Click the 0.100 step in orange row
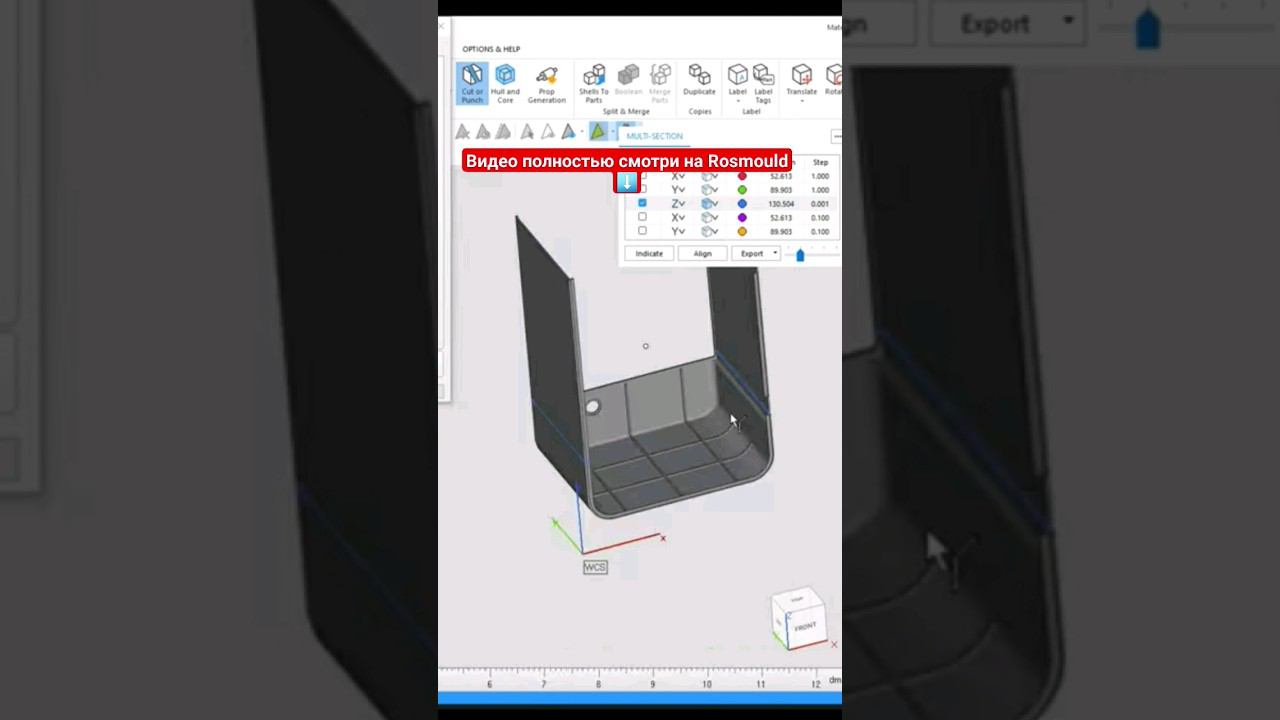The image size is (1280, 720). point(820,231)
